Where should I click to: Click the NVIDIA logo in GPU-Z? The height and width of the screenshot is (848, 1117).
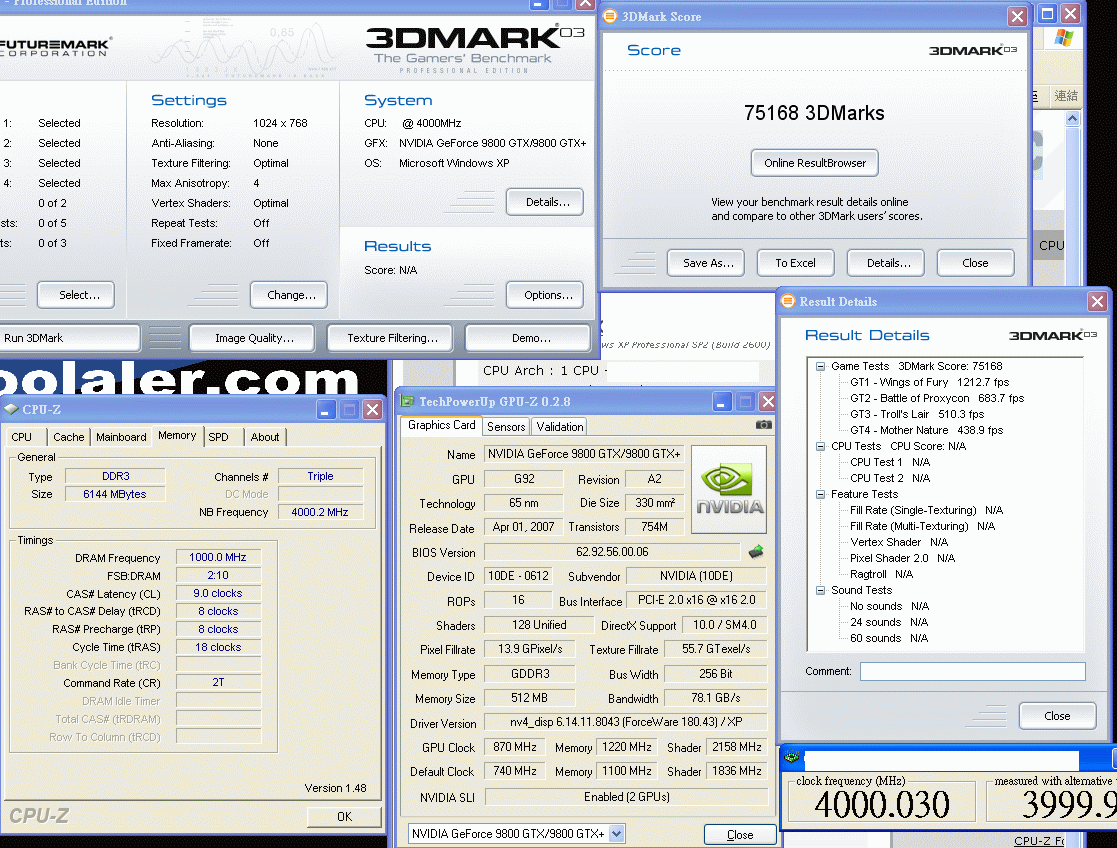point(729,490)
